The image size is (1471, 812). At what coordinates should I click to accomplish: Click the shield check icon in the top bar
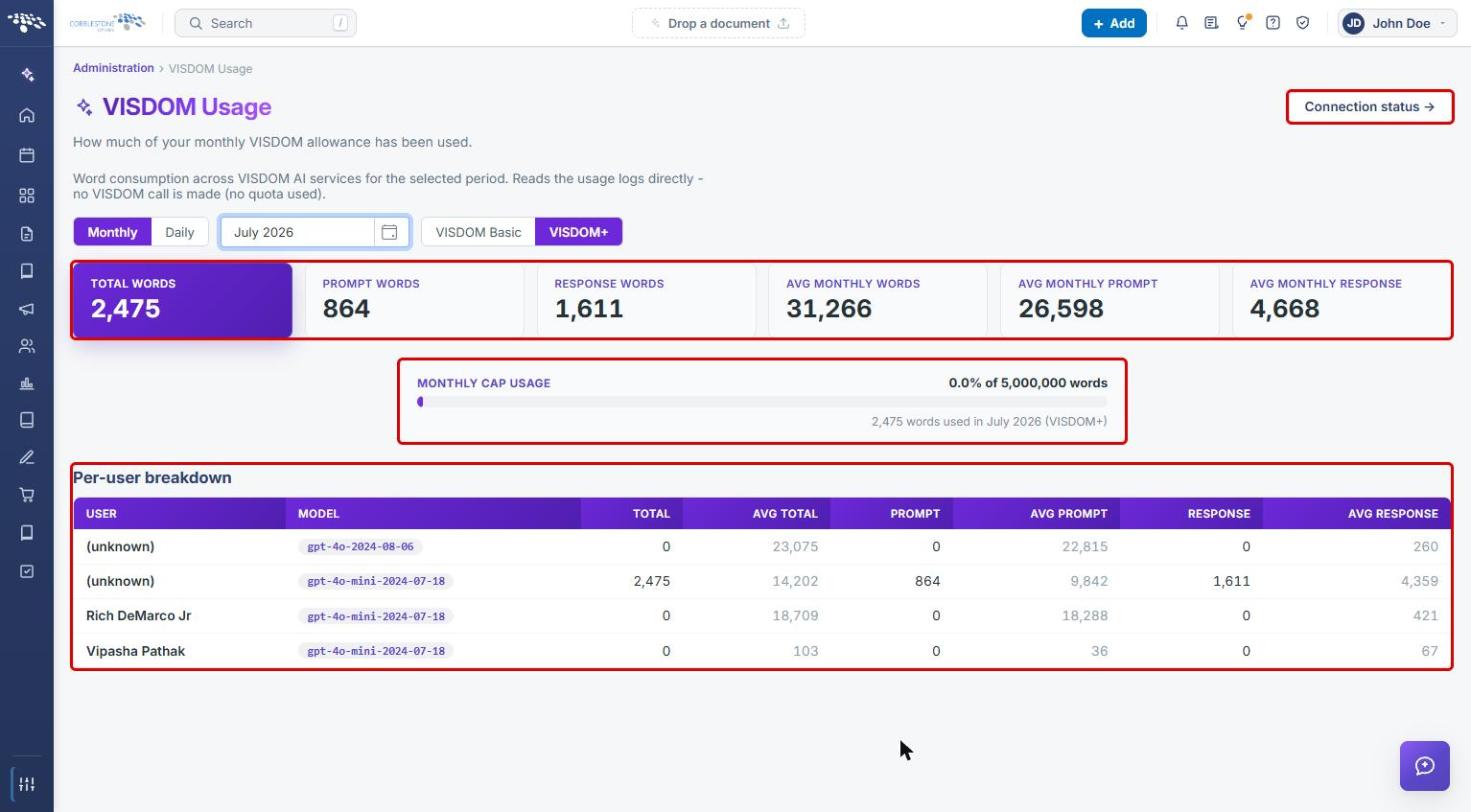pyautogui.click(x=1303, y=23)
